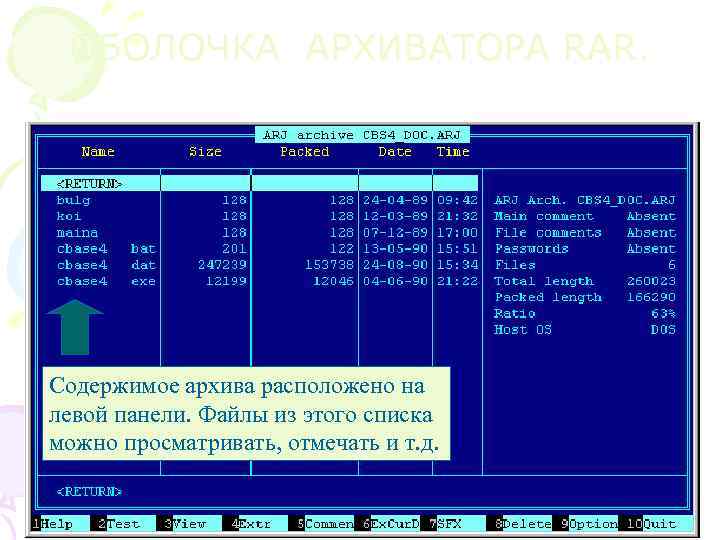Select the file koi
The height and width of the screenshot is (540, 720).
pos(69,216)
